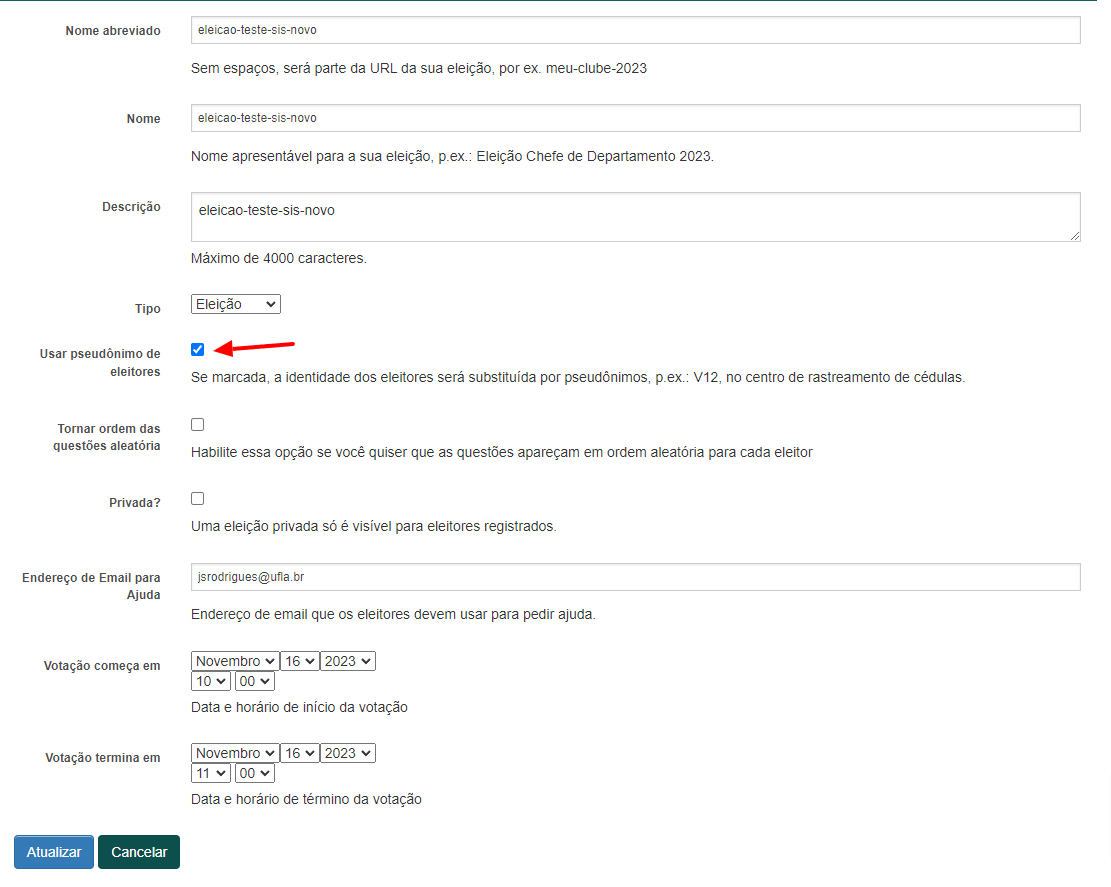Image resolution: width=1111 pixels, height=887 pixels.
Task: Open the Tipo dropdown
Action: point(235,304)
